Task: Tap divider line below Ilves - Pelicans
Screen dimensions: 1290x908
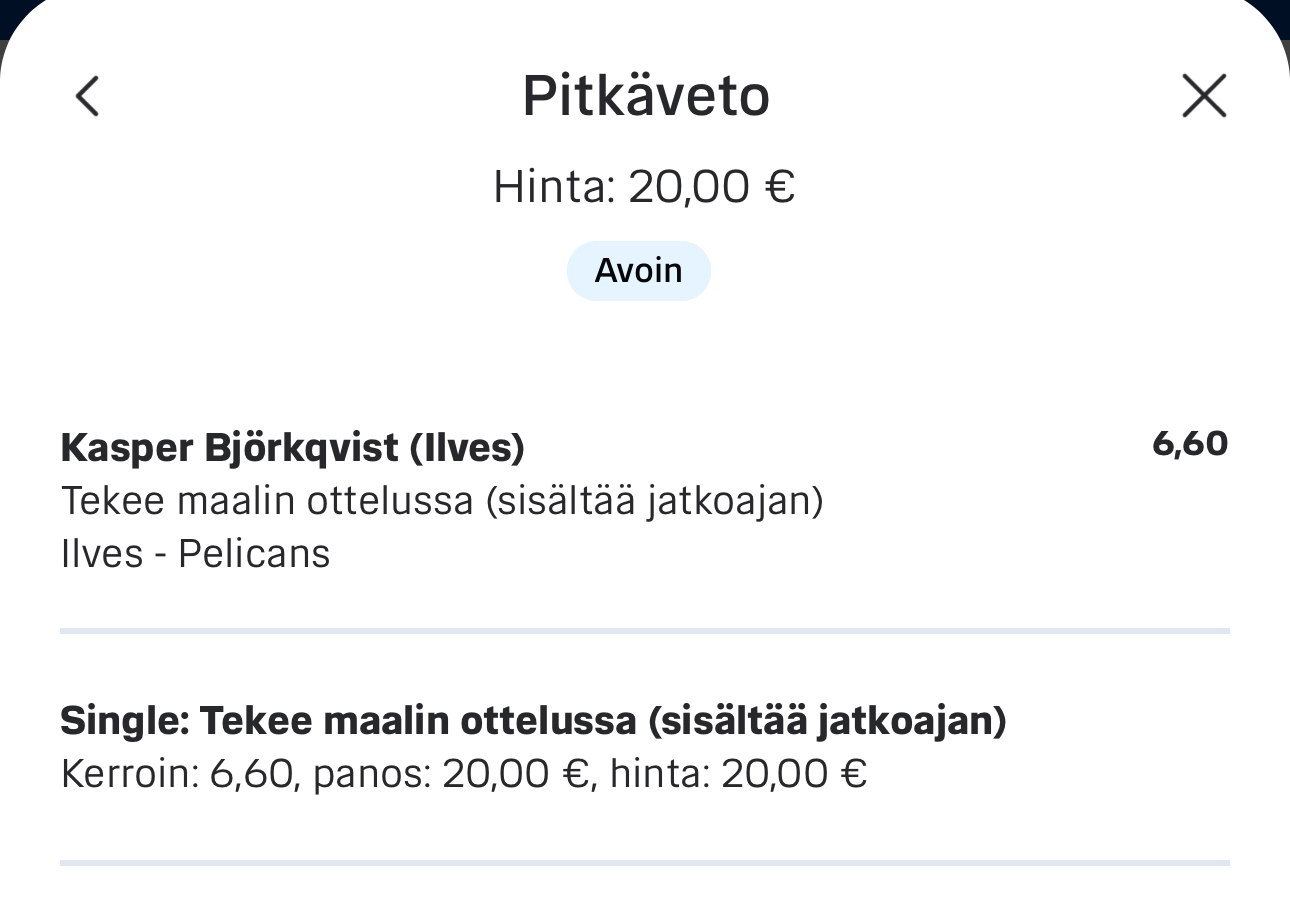Action: (x=644, y=631)
